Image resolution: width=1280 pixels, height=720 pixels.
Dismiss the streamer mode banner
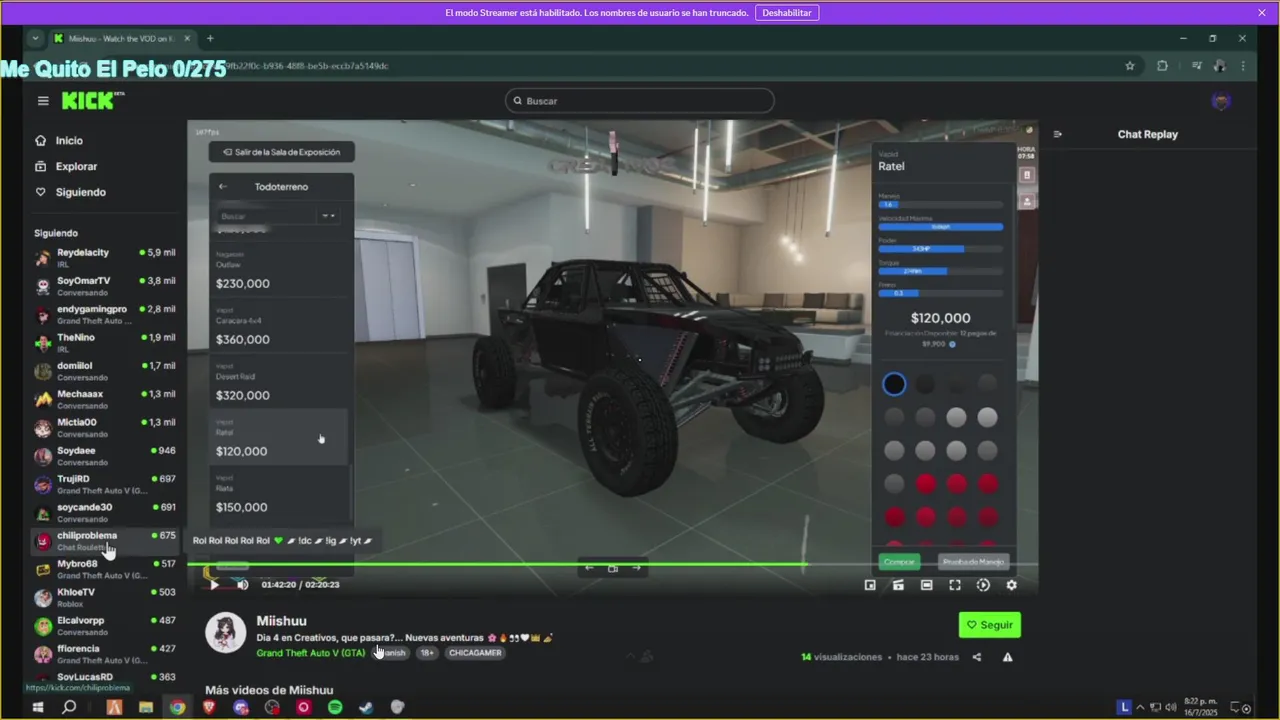coord(1262,13)
